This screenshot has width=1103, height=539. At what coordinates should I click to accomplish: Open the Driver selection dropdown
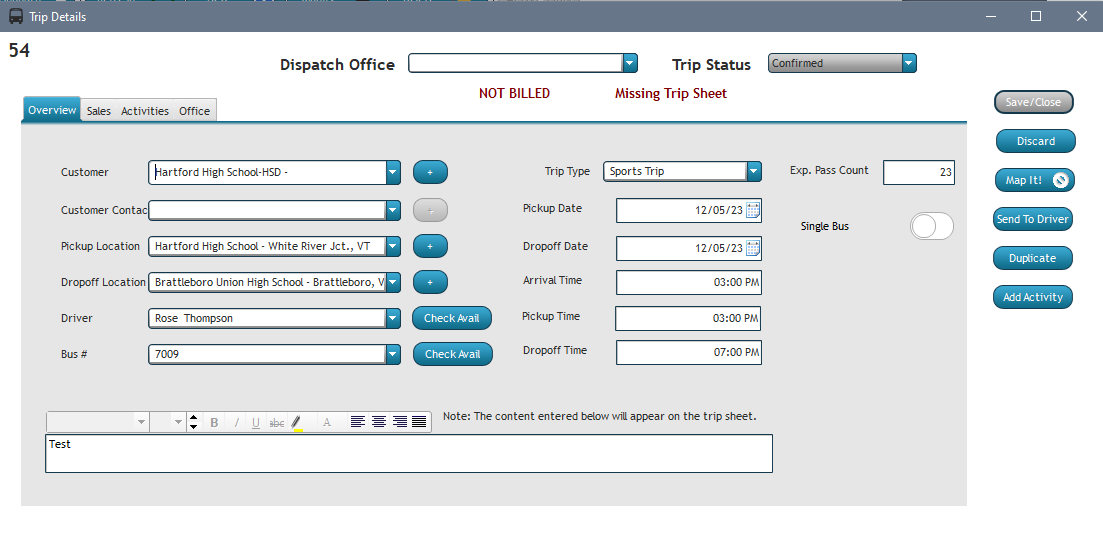click(x=393, y=318)
